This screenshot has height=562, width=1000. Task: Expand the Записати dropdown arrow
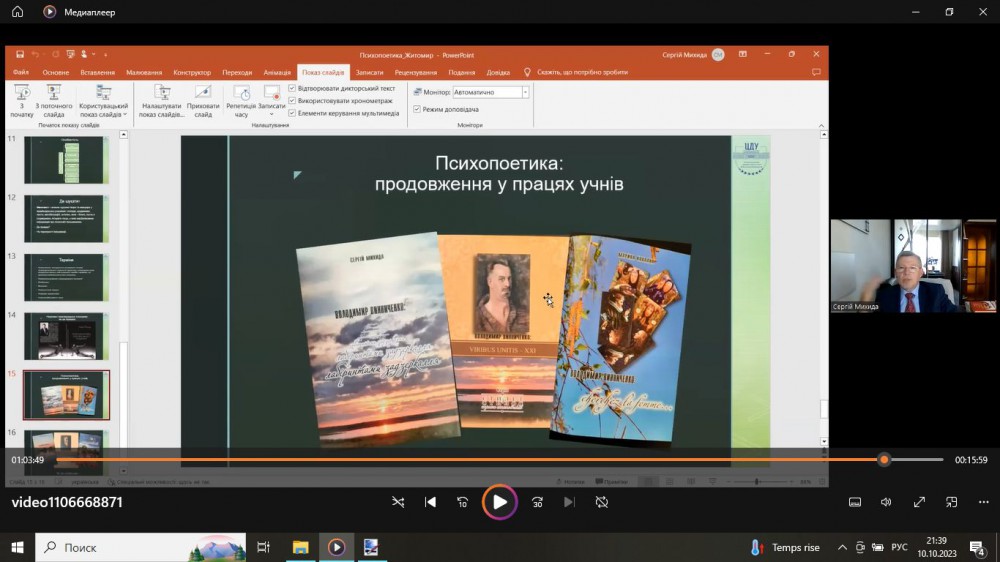pos(272,114)
